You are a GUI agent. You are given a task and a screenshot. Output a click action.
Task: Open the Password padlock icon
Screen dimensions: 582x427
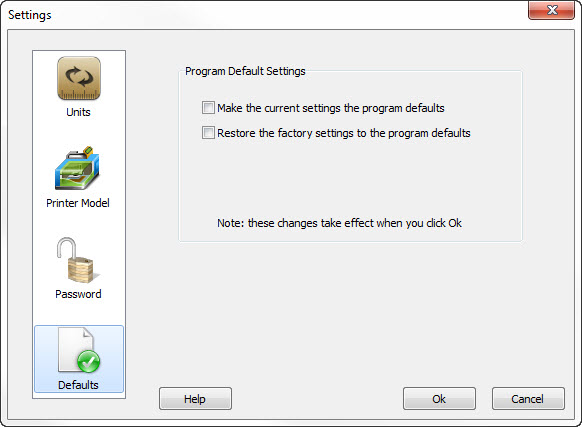click(78, 260)
